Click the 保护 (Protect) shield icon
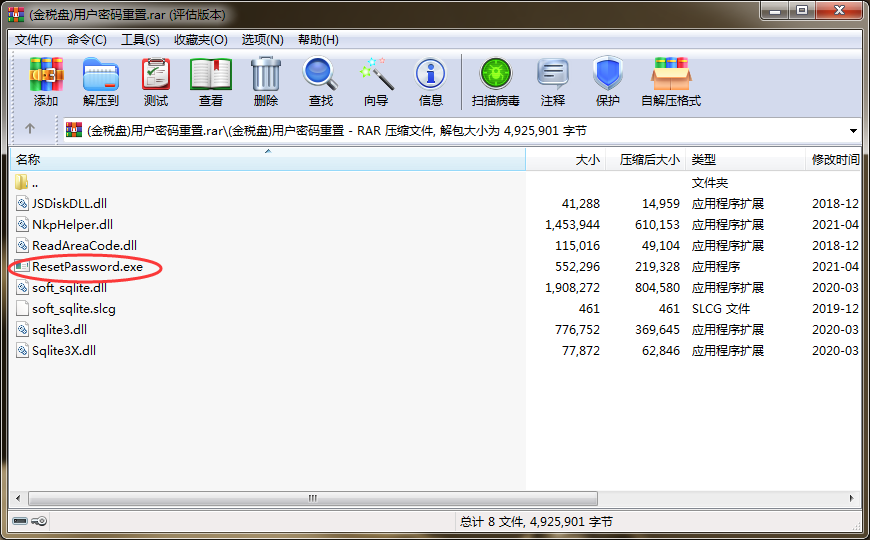 (608, 73)
